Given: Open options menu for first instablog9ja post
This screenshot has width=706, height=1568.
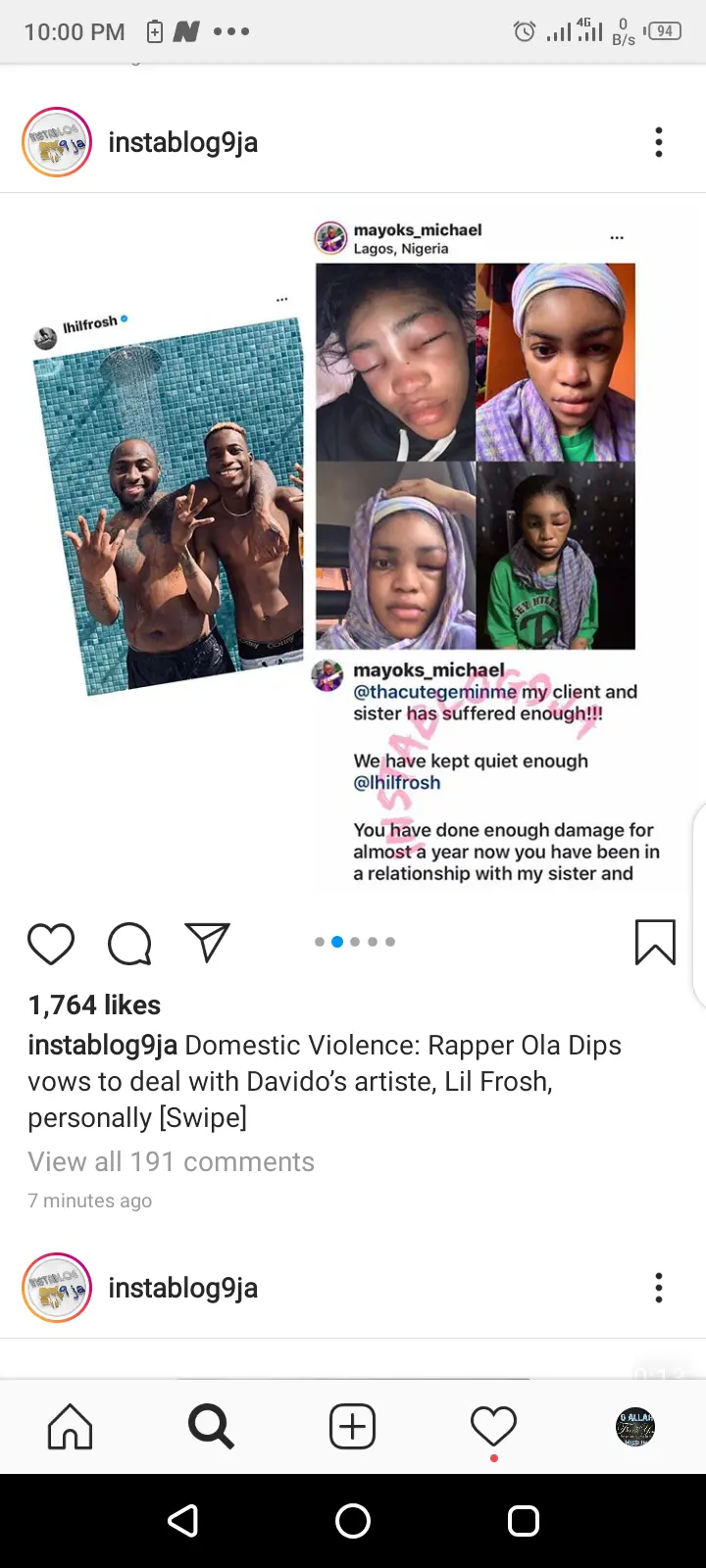Looking at the screenshot, I should pyautogui.click(x=659, y=142).
